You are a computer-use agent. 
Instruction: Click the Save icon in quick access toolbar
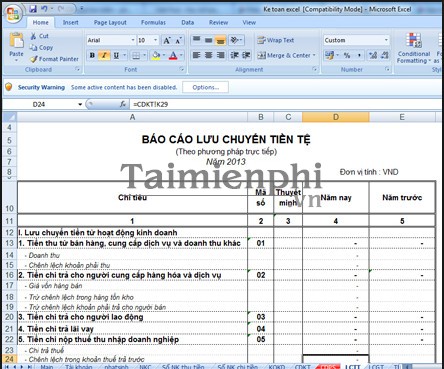pyautogui.click(x=33, y=9)
